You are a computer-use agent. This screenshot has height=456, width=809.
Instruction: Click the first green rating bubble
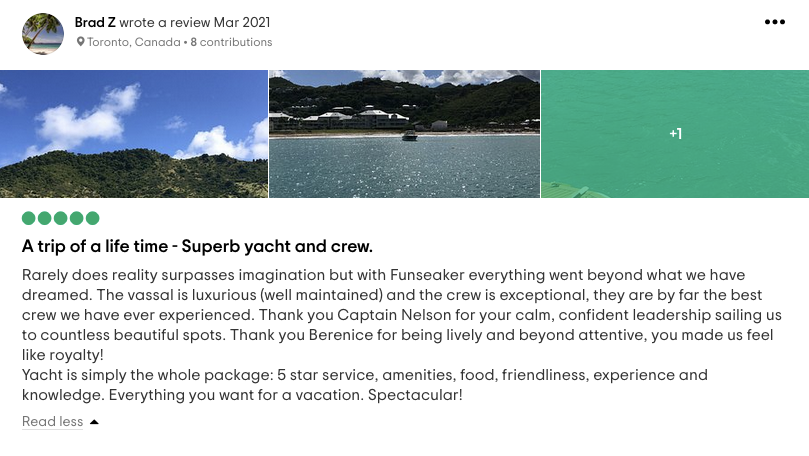[28, 218]
